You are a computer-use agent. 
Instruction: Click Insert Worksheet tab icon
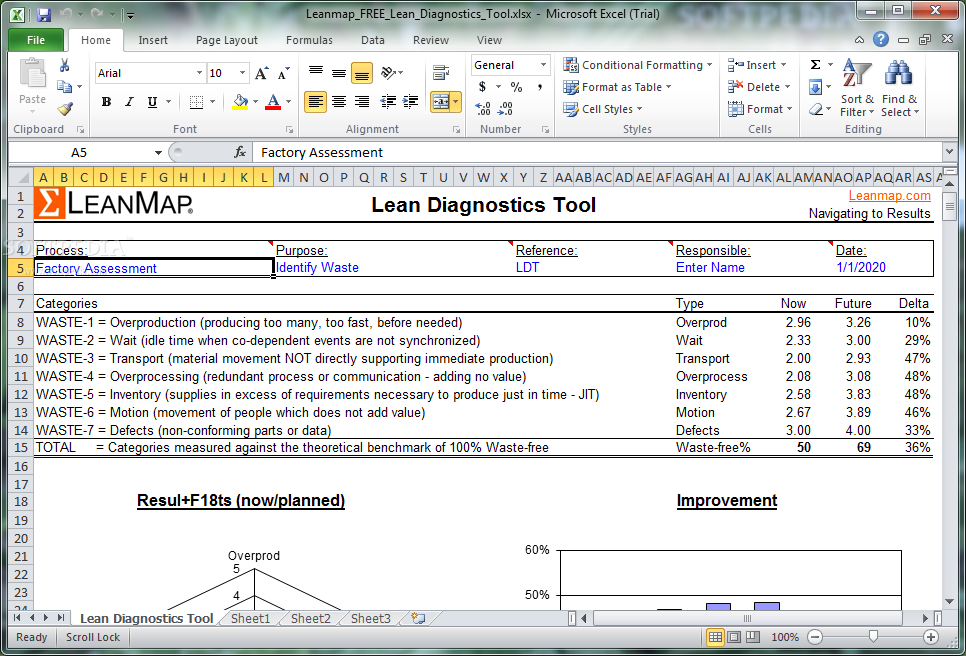(x=418, y=618)
